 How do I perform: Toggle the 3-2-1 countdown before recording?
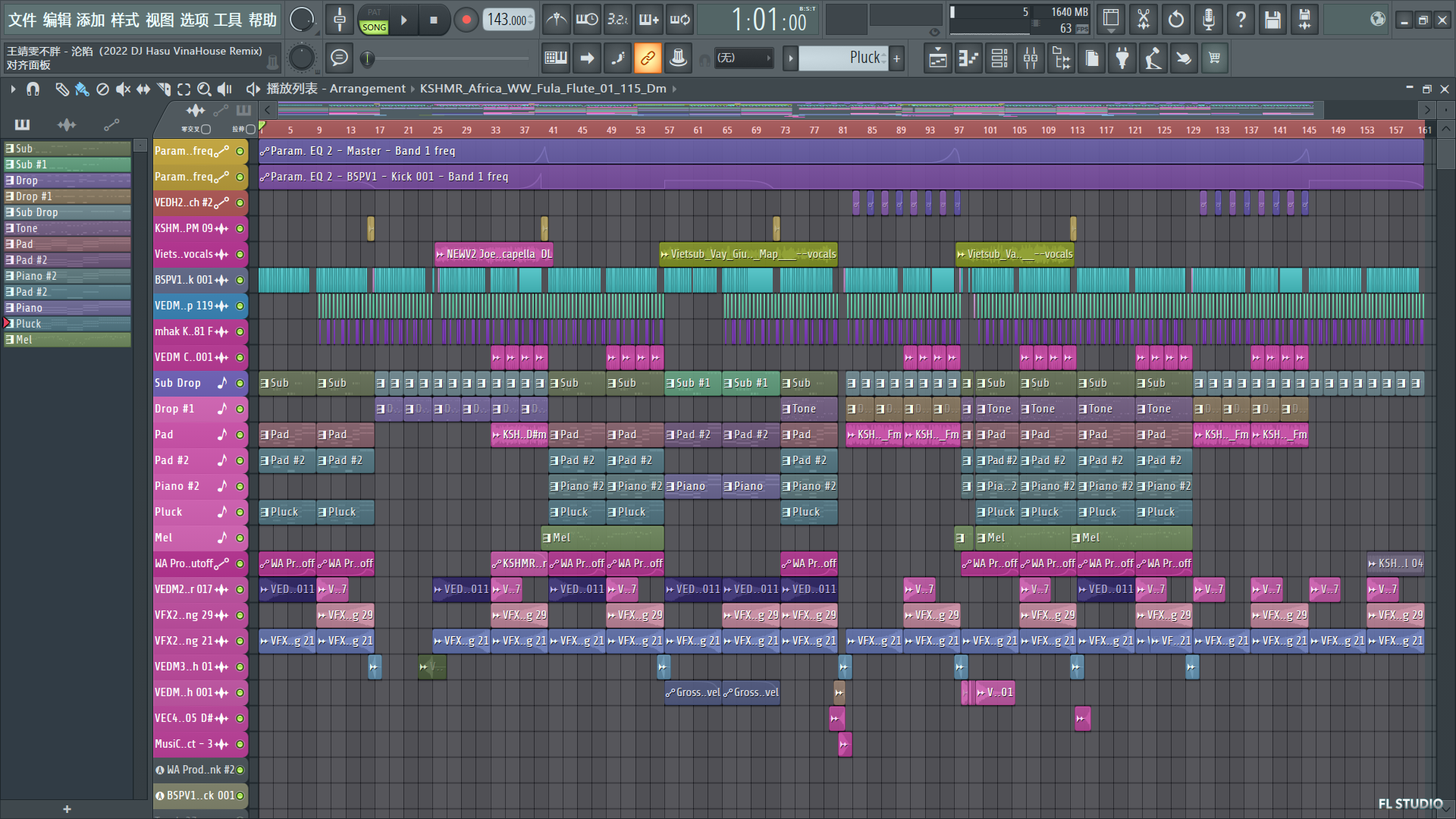coord(617,20)
